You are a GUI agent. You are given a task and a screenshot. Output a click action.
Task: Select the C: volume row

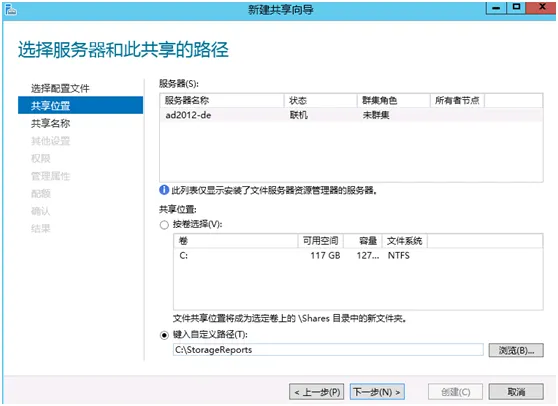(358, 255)
